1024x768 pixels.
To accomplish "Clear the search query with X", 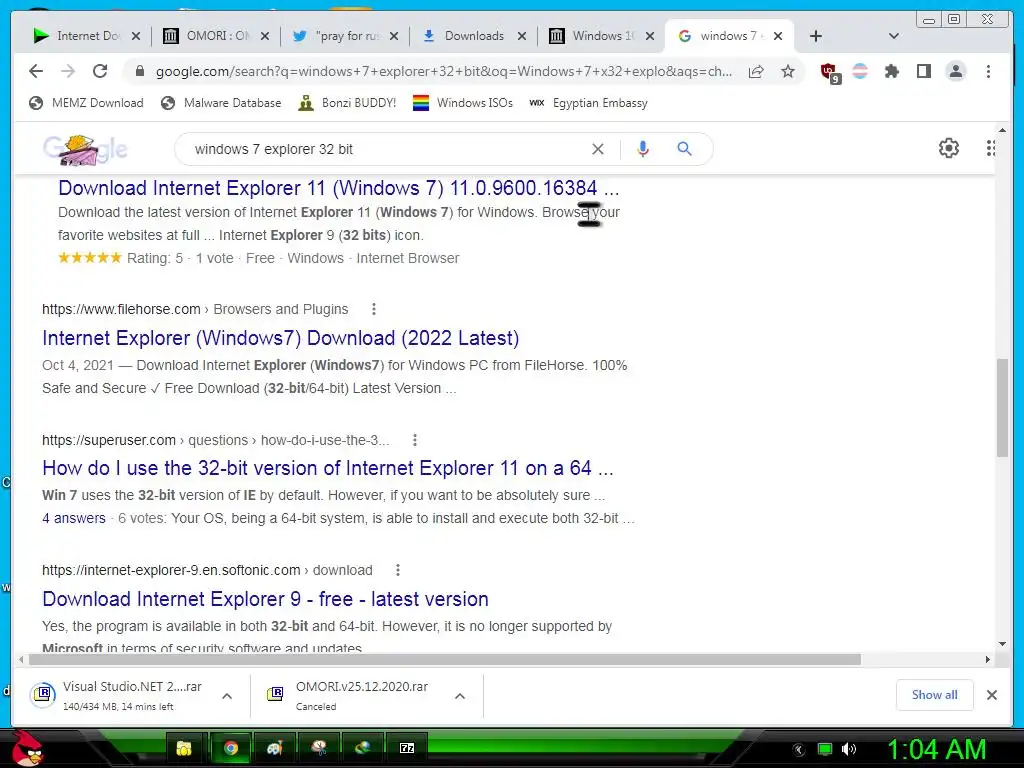I will click(x=598, y=149).
